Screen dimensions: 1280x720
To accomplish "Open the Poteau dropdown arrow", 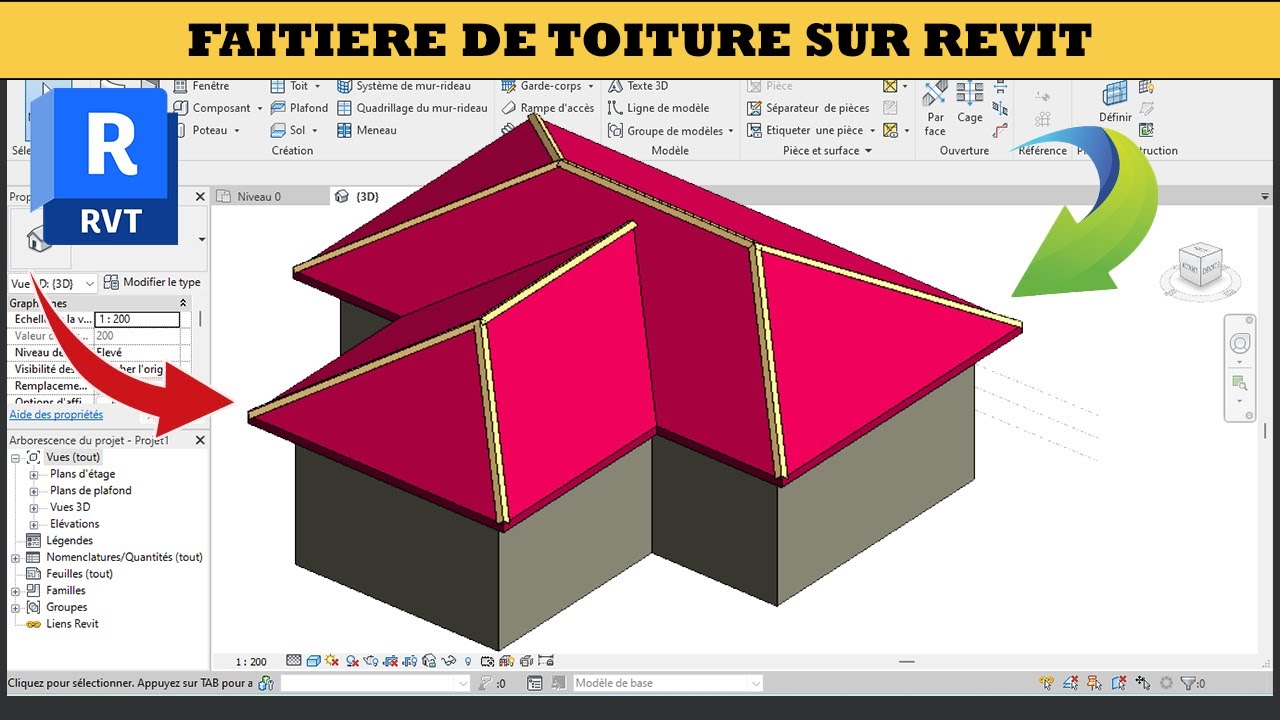I will coord(237,131).
